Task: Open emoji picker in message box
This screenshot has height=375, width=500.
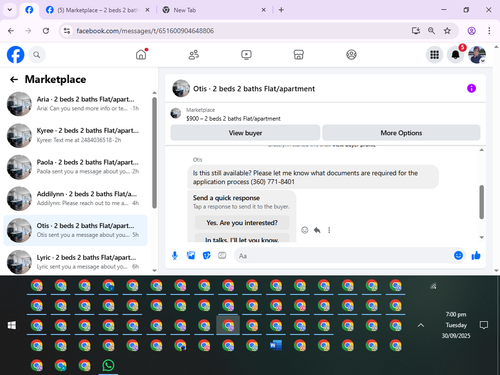Action: coord(458,255)
